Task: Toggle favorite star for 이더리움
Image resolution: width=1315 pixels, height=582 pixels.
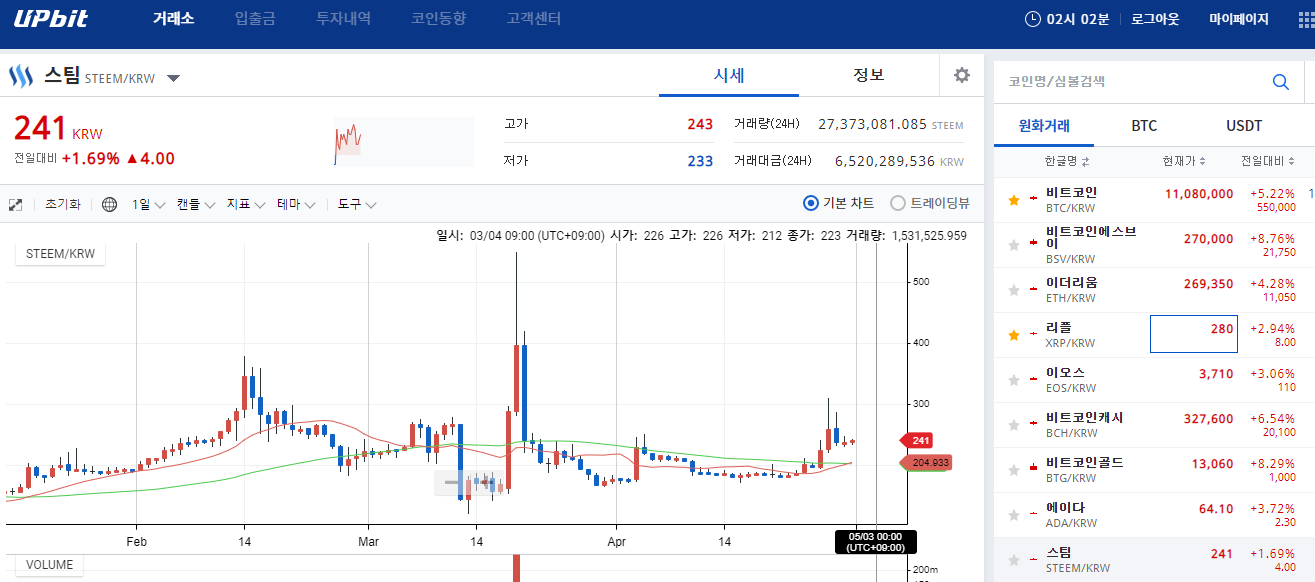Action: (1014, 290)
